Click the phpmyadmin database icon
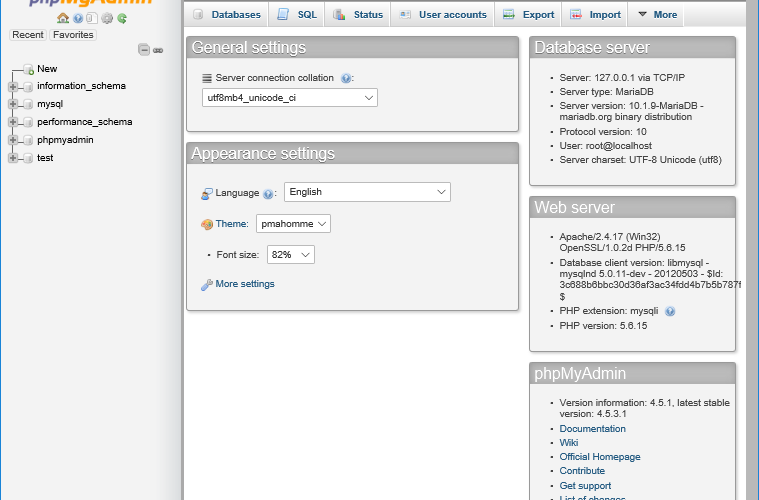Viewport: 759px width, 500px height. [28, 140]
